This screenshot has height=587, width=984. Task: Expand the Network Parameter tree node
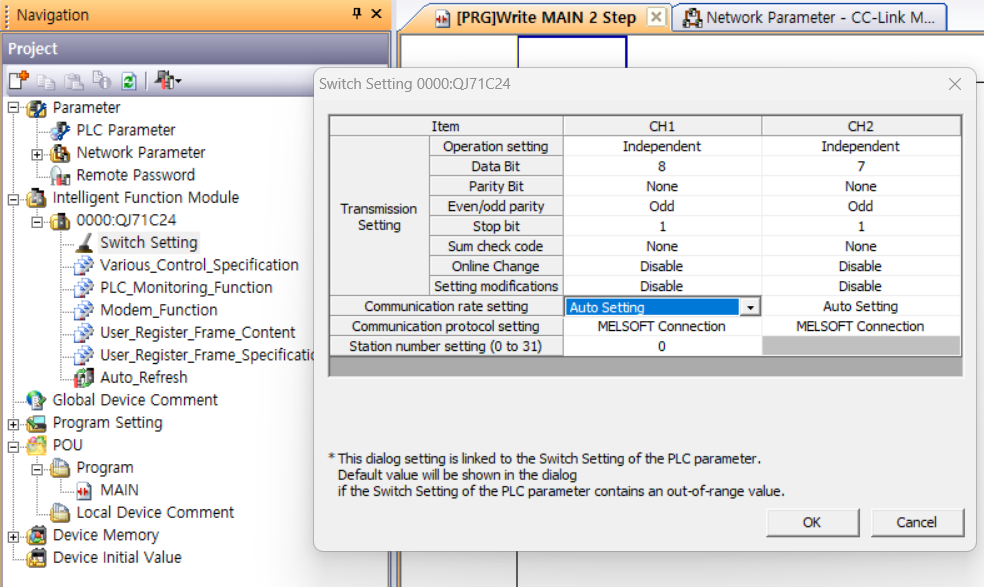pyautogui.click(x=37, y=153)
